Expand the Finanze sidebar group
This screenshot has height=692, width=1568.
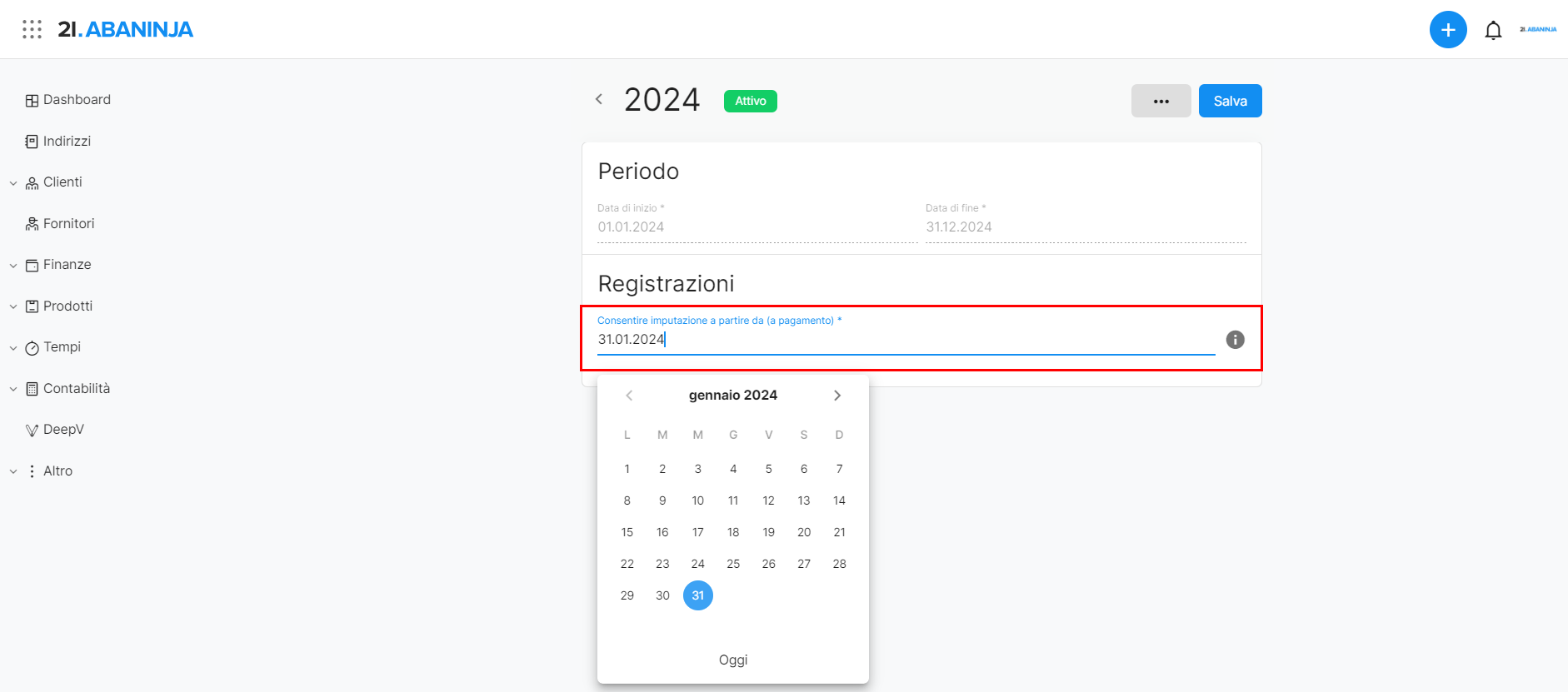(13, 266)
